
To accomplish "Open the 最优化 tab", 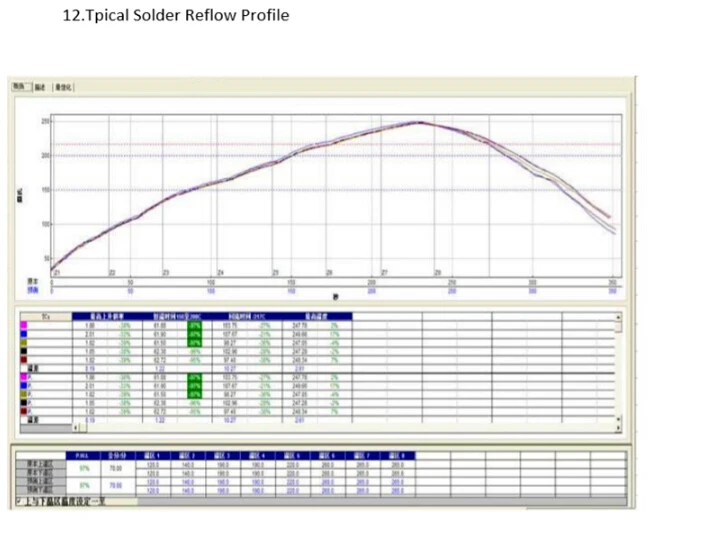I will (62, 87).
